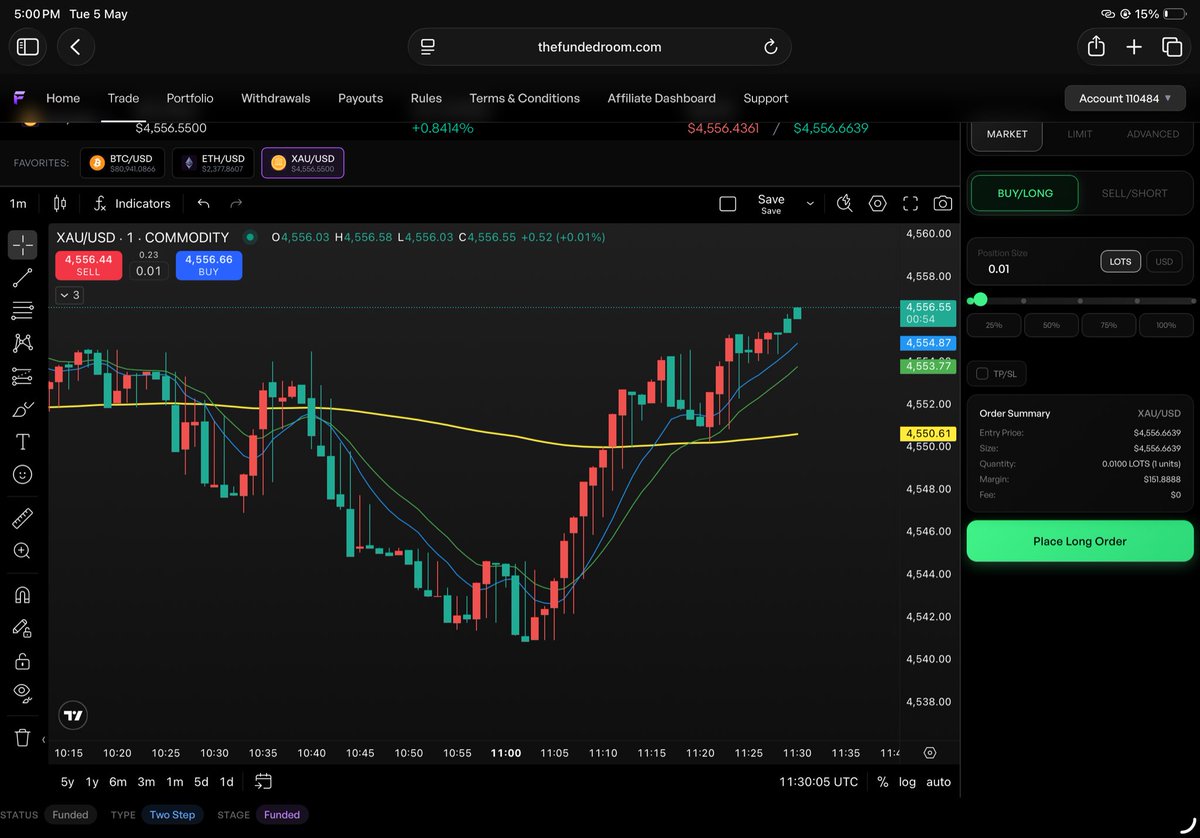Select the trend line drawing tool
Viewport: 1200px width, 838px height.
pos(22,278)
